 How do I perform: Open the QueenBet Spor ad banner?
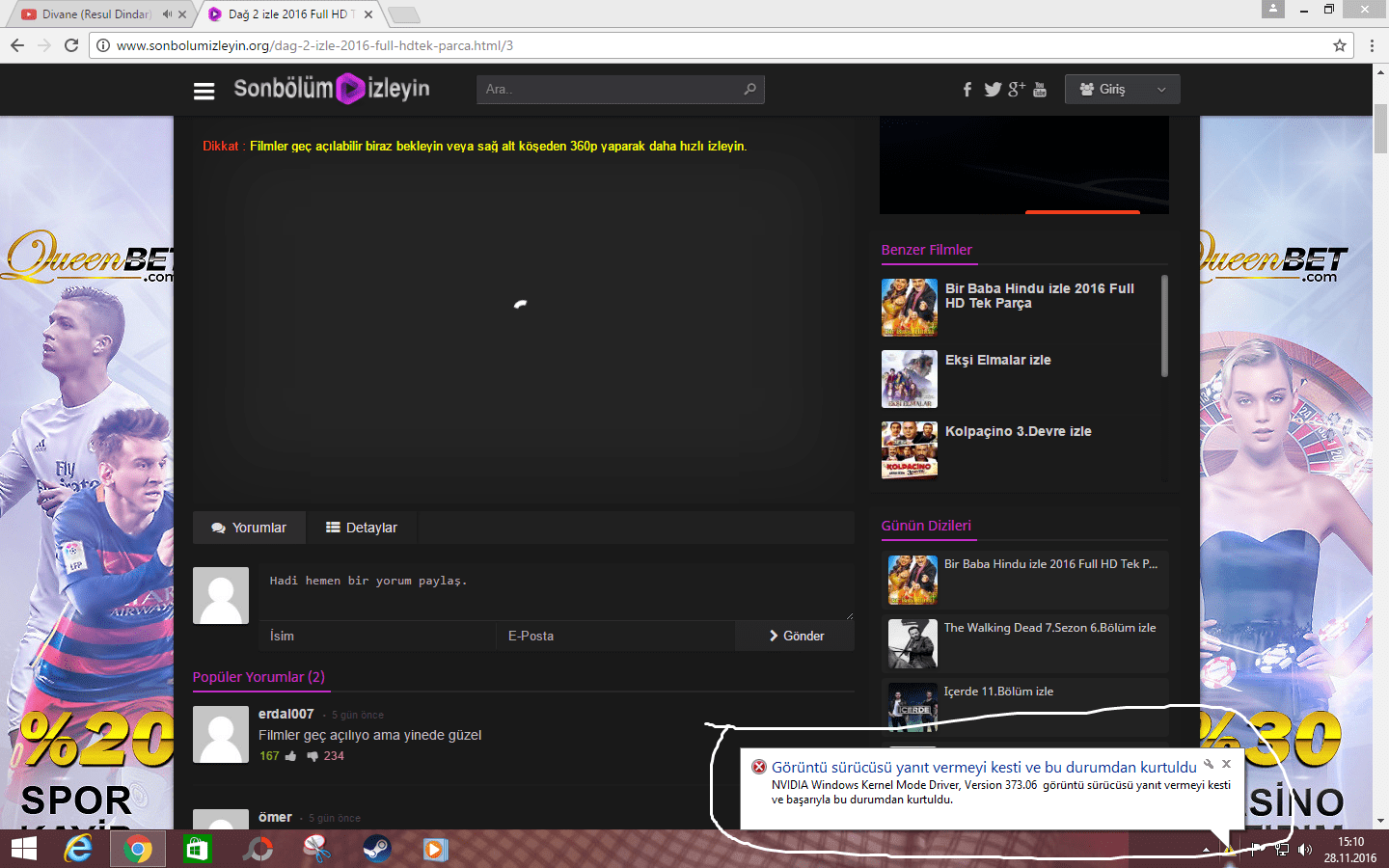click(87, 473)
